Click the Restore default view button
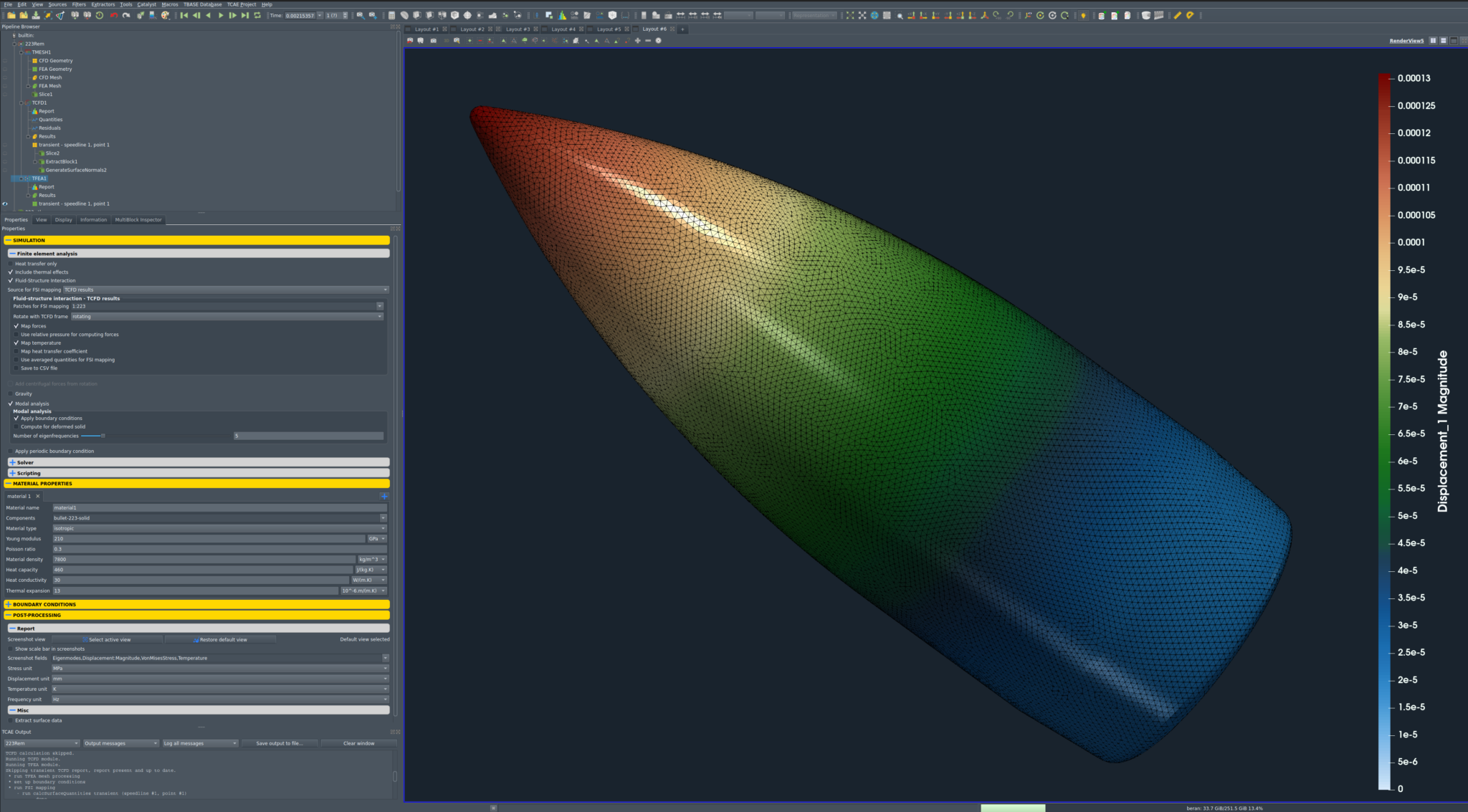The height and width of the screenshot is (812, 1468). pyautogui.click(x=220, y=639)
